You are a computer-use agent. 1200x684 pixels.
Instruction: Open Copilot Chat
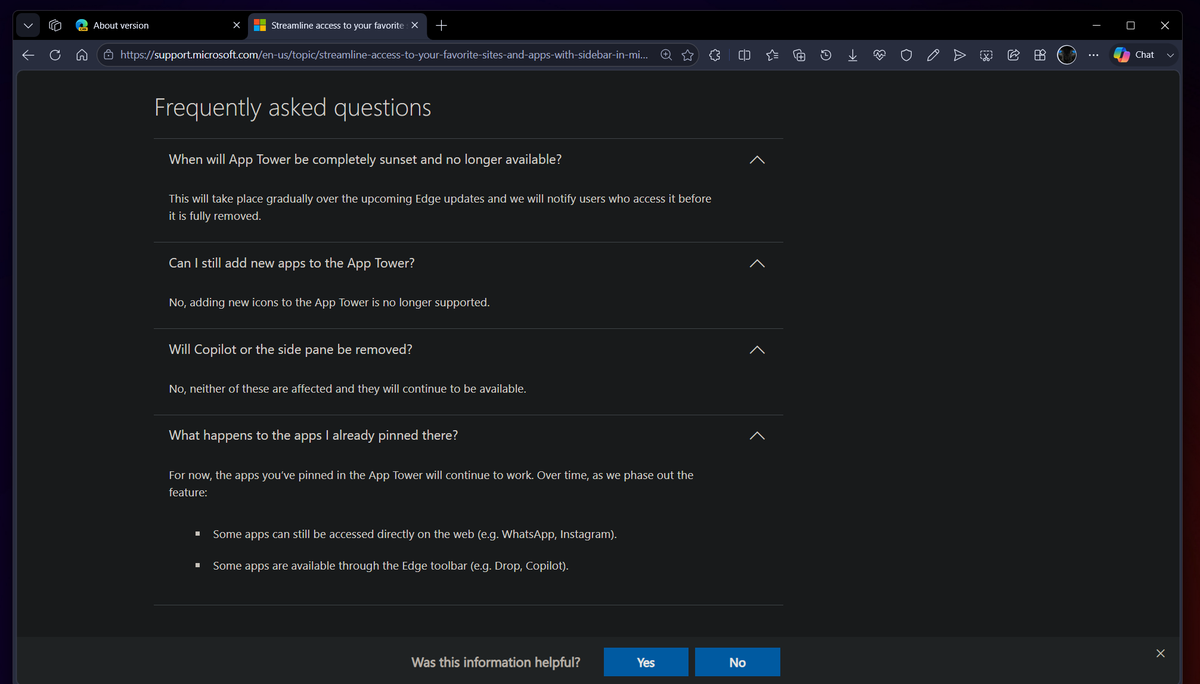click(1134, 55)
